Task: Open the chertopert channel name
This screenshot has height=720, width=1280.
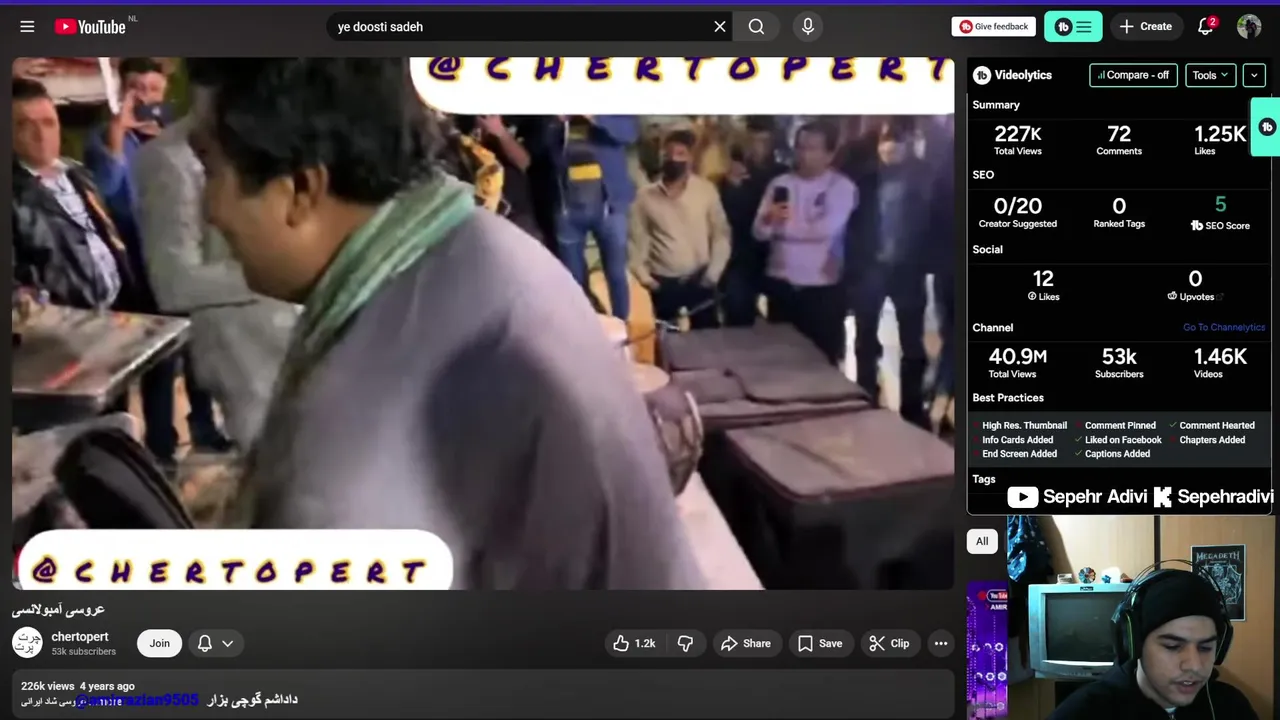Action: (x=80, y=637)
